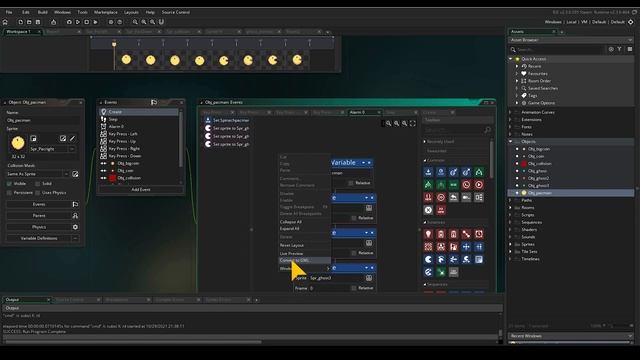This screenshot has width=640, height=360.
Task: Click the Add Event button
Action: pos(141,190)
